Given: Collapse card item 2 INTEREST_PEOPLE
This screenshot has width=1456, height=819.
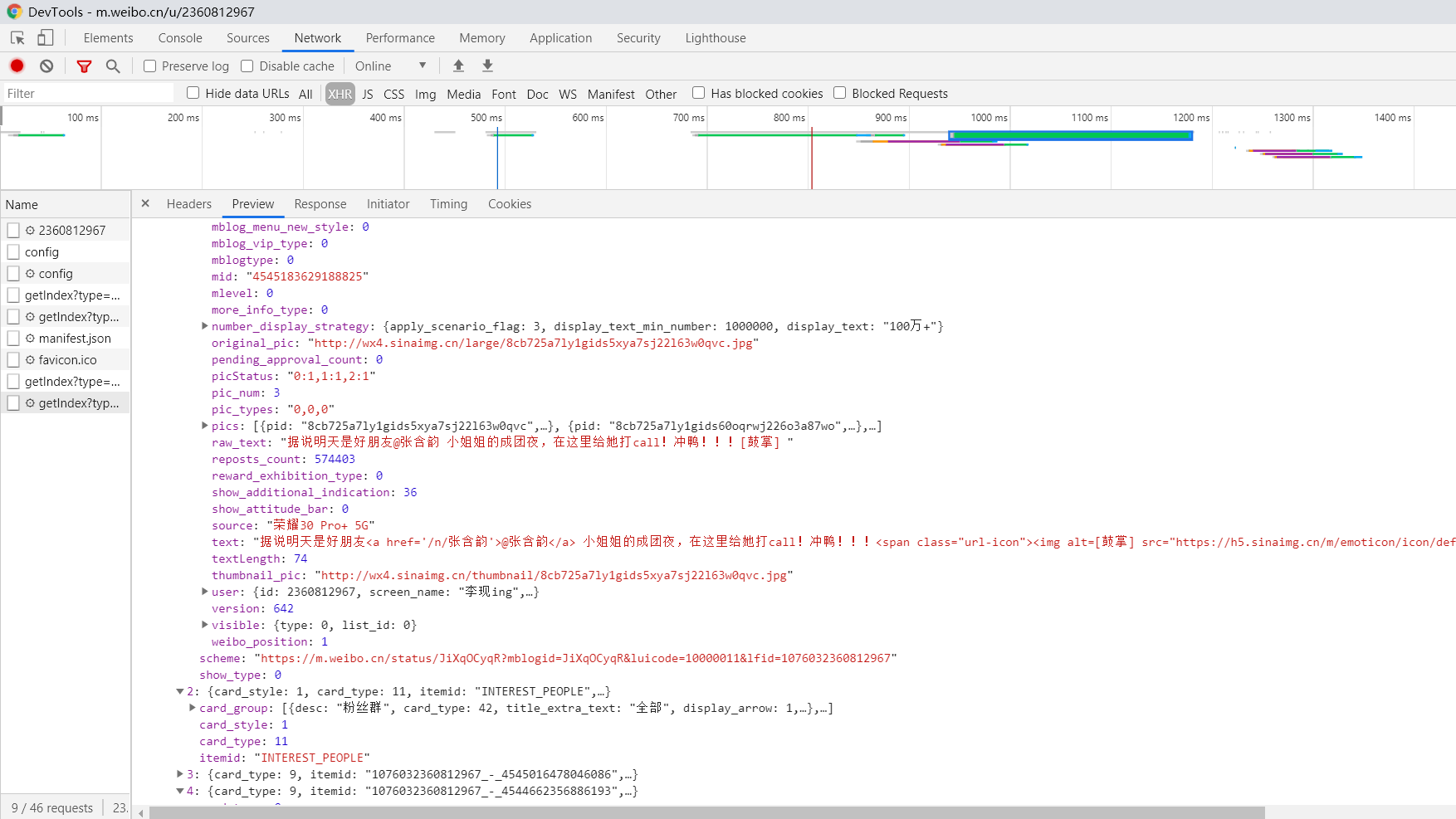Looking at the screenshot, I should pyautogui.click(x=179, y=691).
